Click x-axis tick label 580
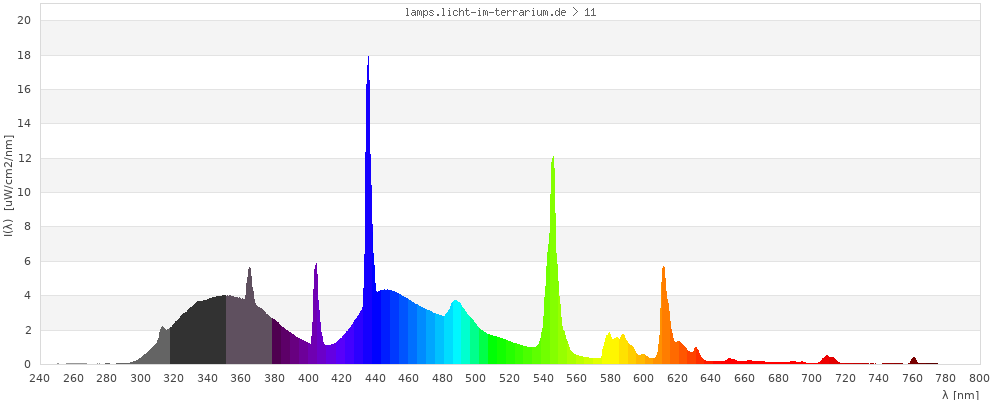 (610, 378)
